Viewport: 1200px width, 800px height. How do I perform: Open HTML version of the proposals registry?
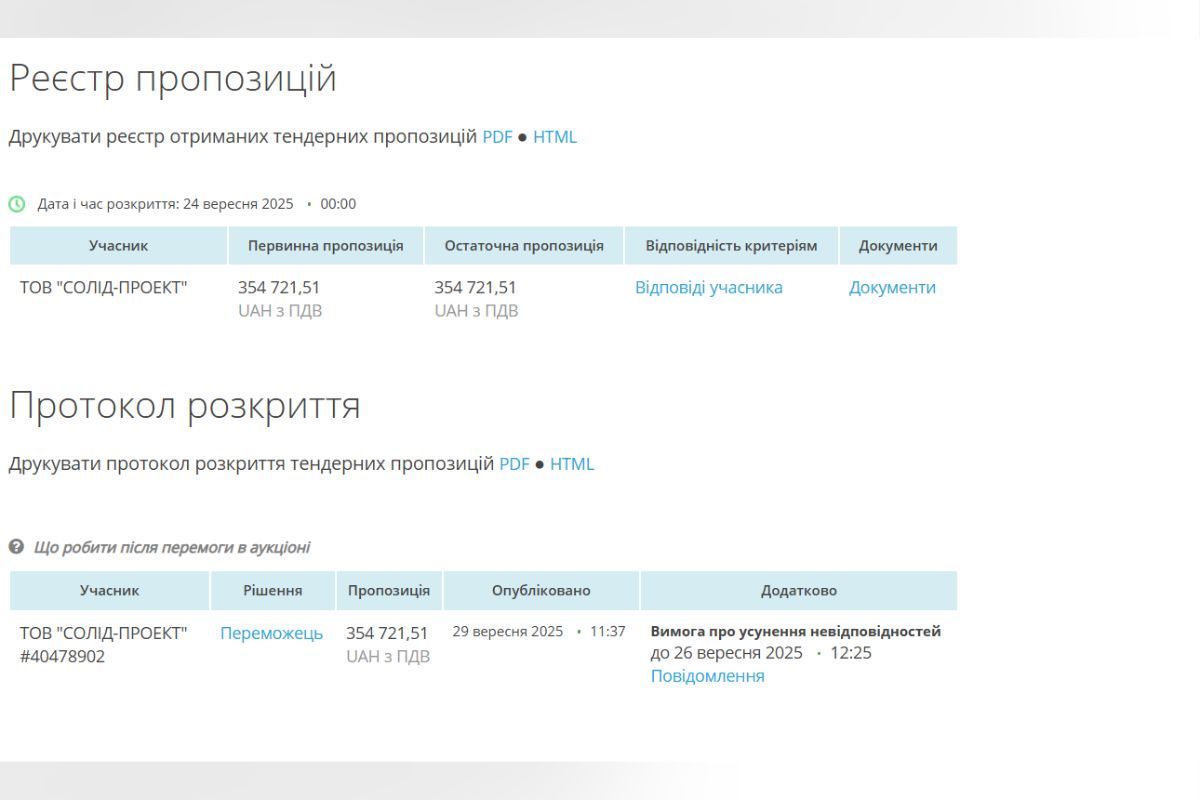(555, 137)
